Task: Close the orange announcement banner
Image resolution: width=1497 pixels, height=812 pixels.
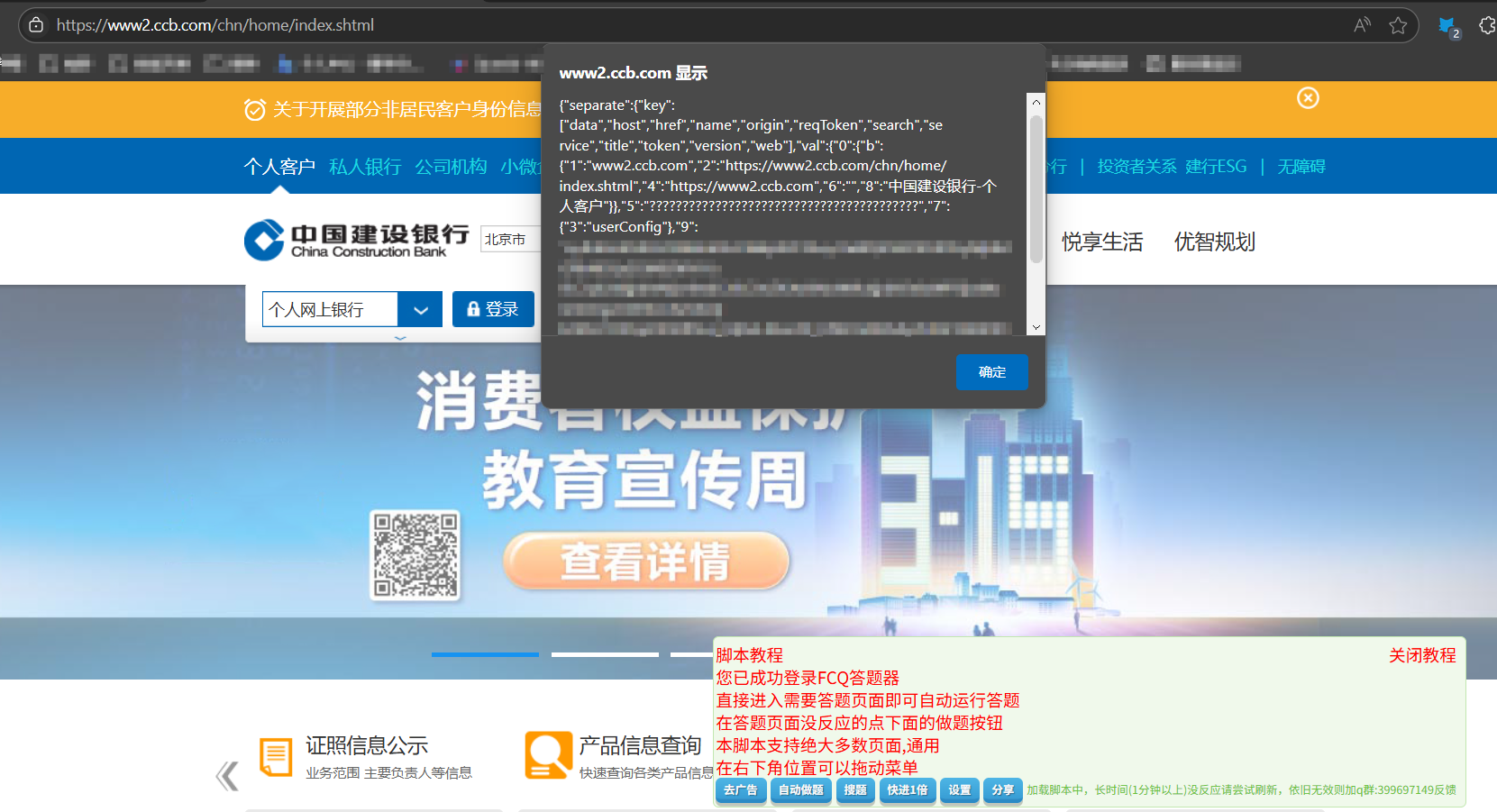Action: click(1308, 98)
